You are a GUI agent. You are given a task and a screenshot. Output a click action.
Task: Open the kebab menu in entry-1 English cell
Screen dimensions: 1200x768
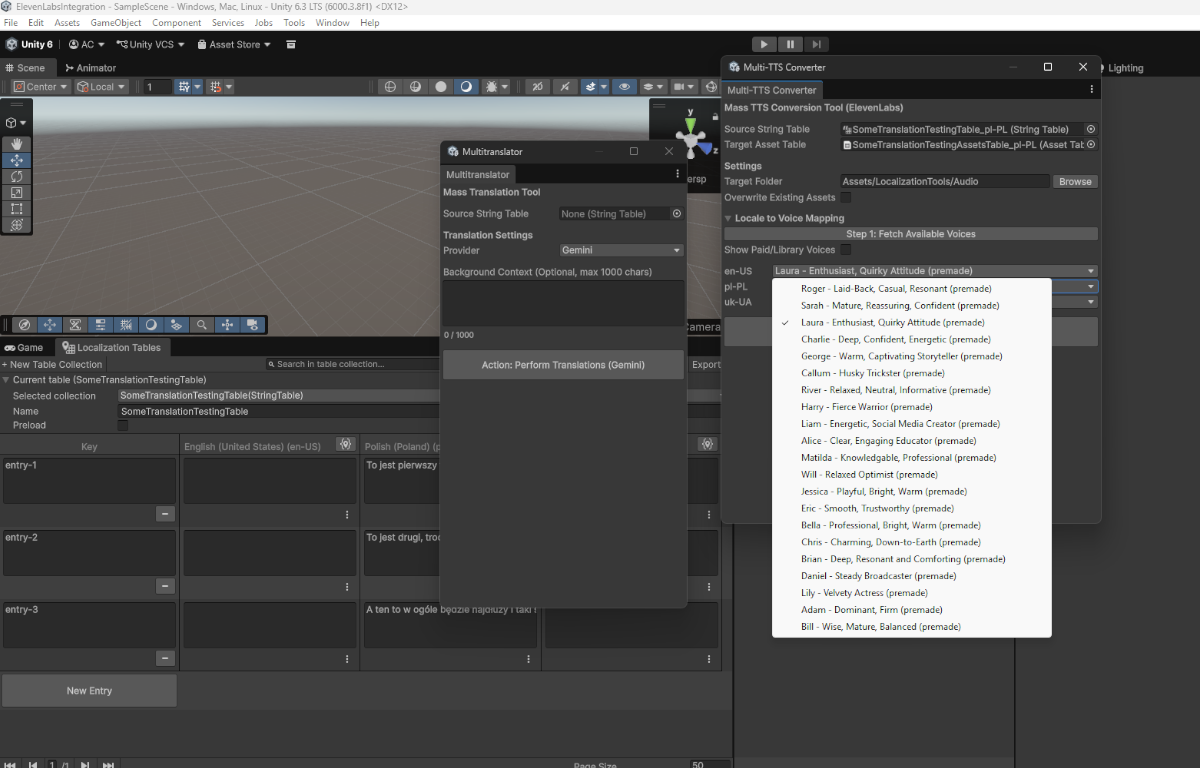tap(347, 515)
